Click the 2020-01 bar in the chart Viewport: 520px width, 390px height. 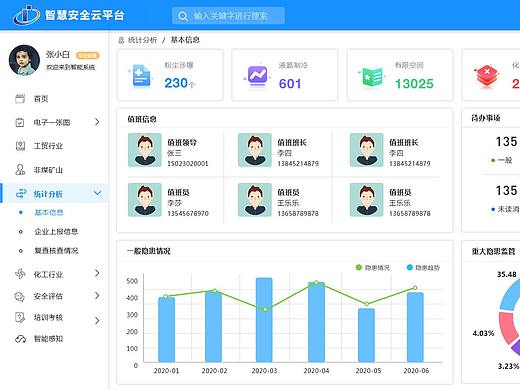[166, 330]
